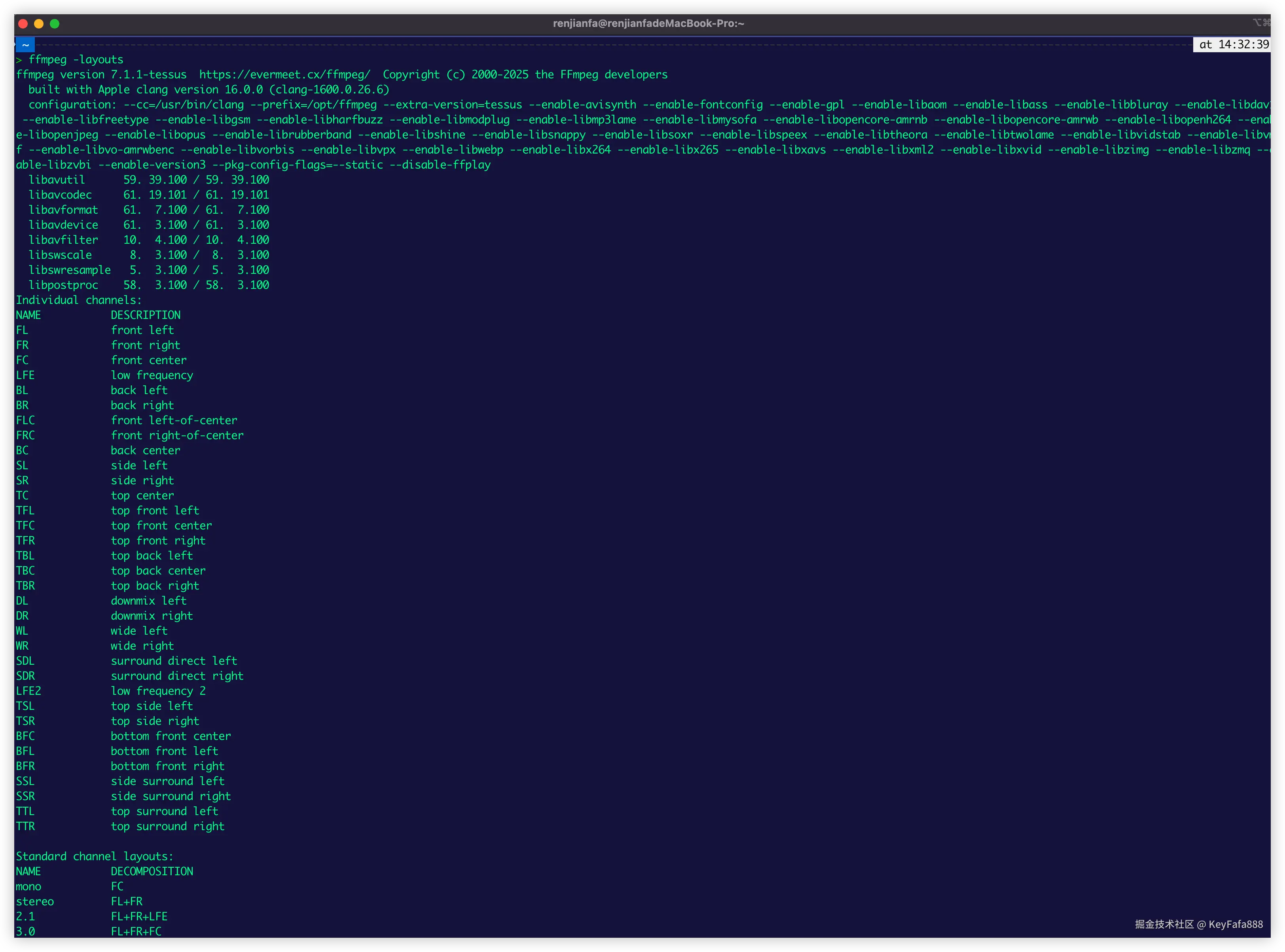Click the green prompt arrow before ffmpeg command
Viewport: 1285px width, 952px height.
point(19,59)
